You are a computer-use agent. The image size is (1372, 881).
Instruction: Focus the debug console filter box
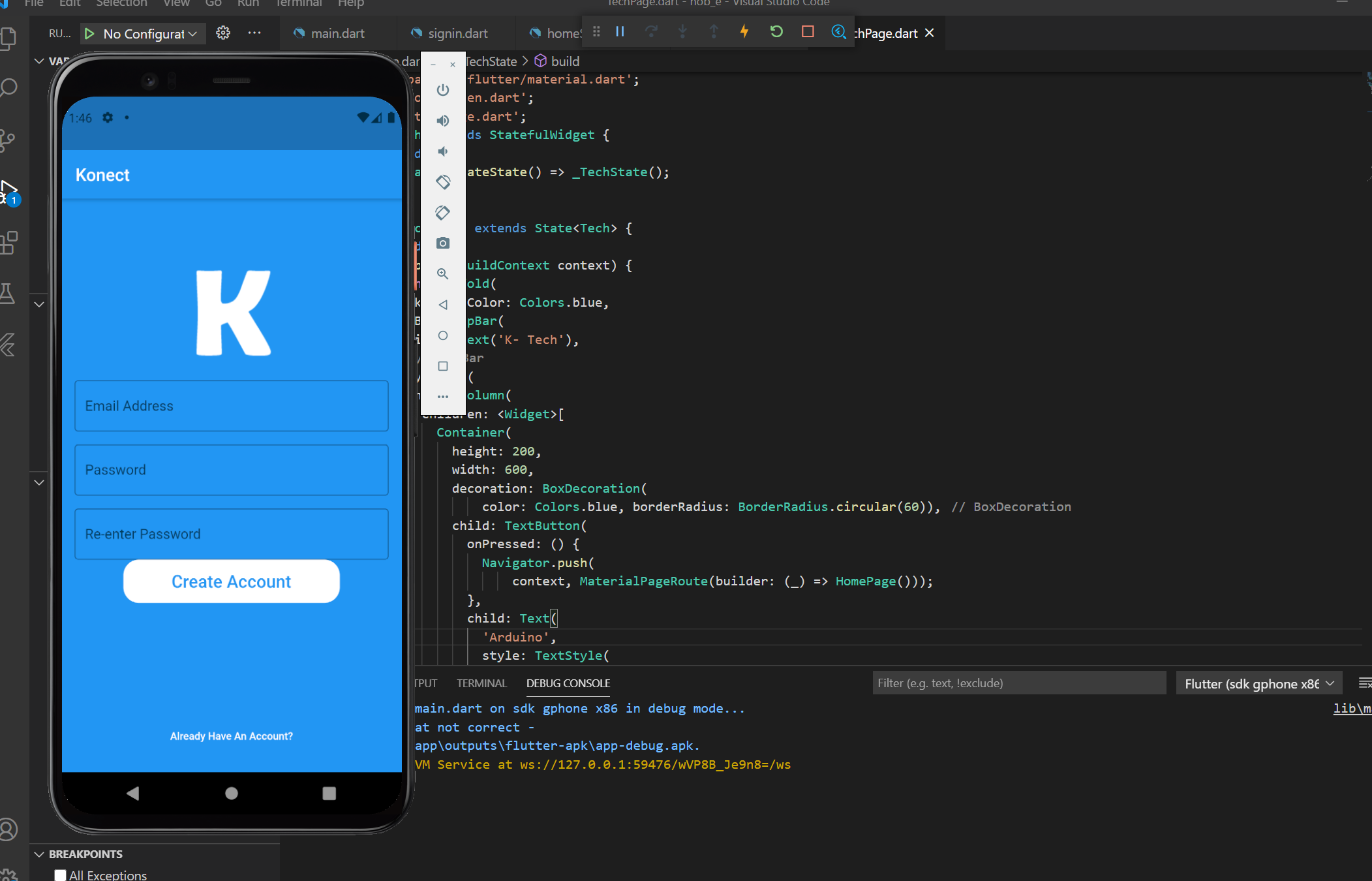tap(1018, 683)
